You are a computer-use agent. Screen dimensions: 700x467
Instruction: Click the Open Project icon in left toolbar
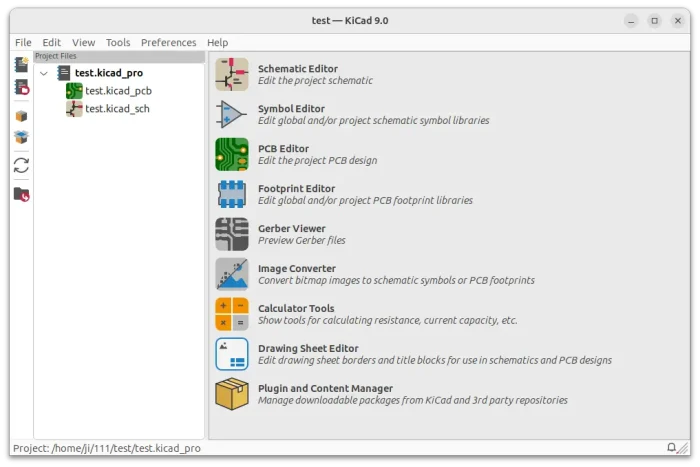21,87
